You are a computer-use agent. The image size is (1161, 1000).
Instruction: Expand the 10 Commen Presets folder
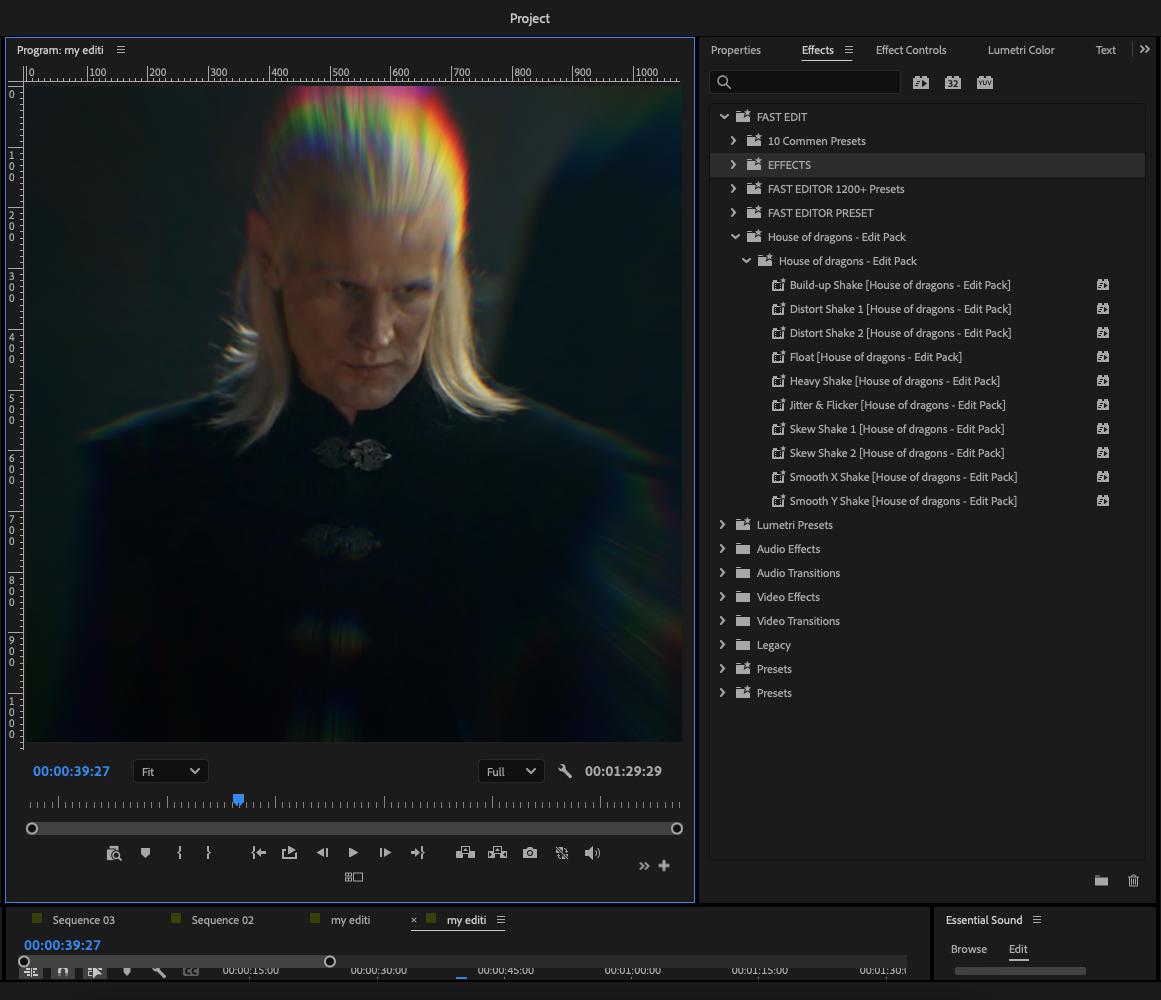(733, 141)
